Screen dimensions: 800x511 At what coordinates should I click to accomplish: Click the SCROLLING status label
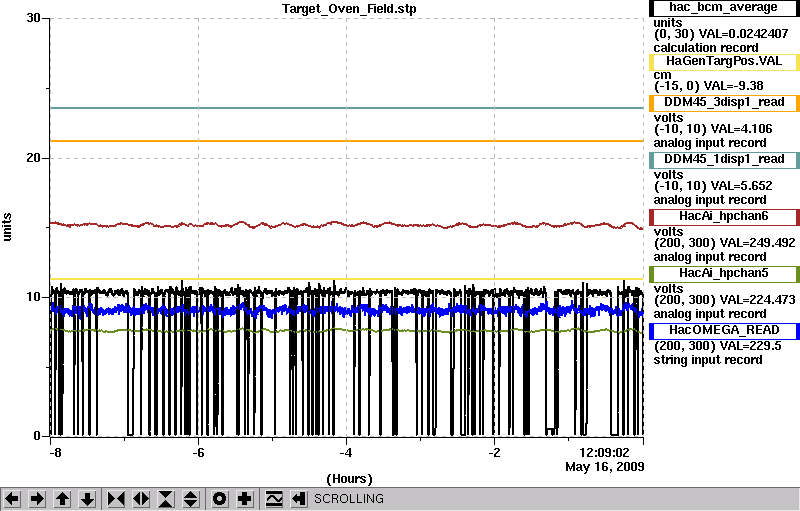point(348,498)
